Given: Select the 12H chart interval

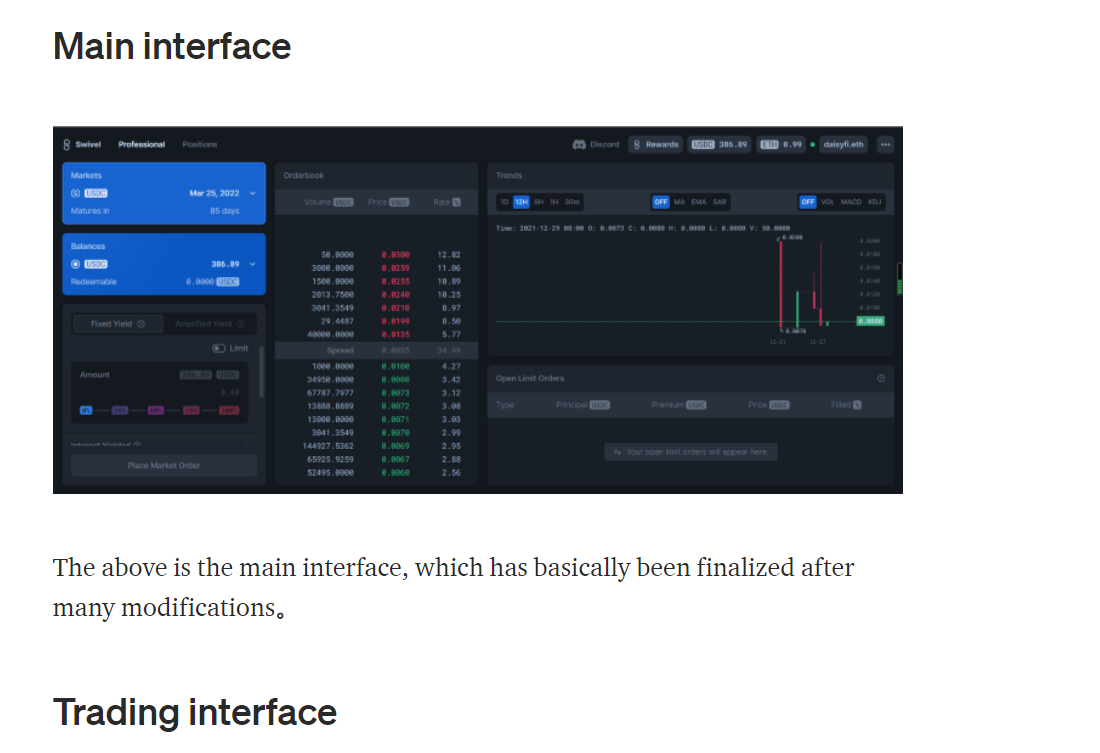Looking at the screenshot, I should pyautogui.click(x=521, y=202).
